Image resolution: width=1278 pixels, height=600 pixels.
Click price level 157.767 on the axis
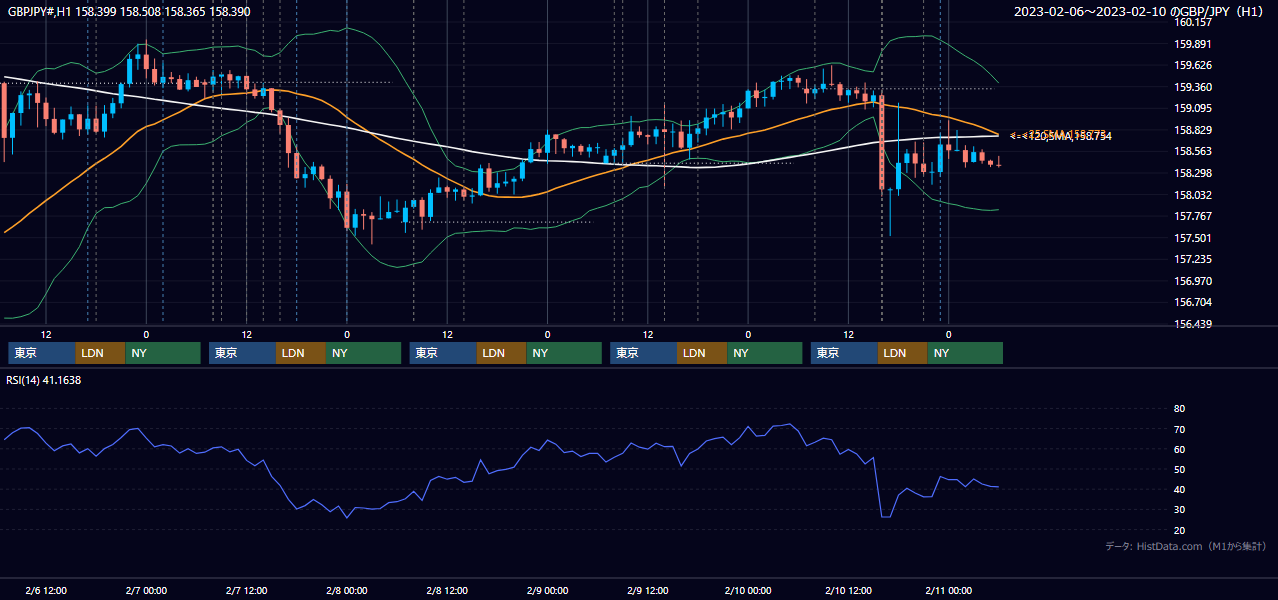tap(1192, 216)
